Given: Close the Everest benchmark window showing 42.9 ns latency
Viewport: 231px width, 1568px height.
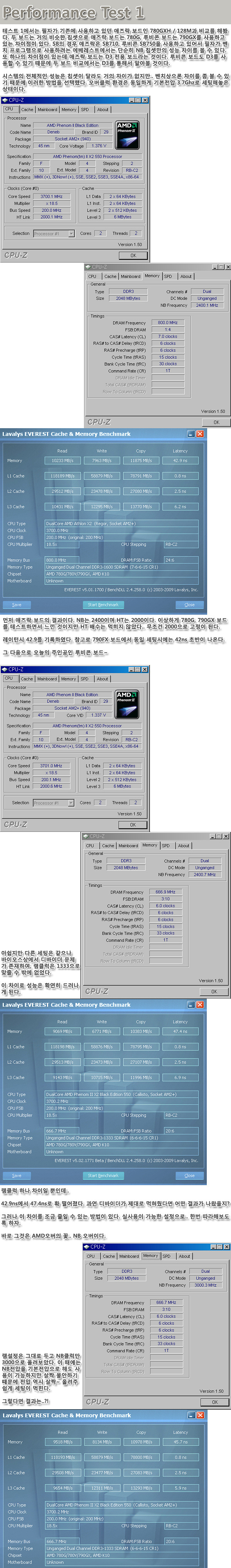Looking at the screenshot, I should 200,434.
